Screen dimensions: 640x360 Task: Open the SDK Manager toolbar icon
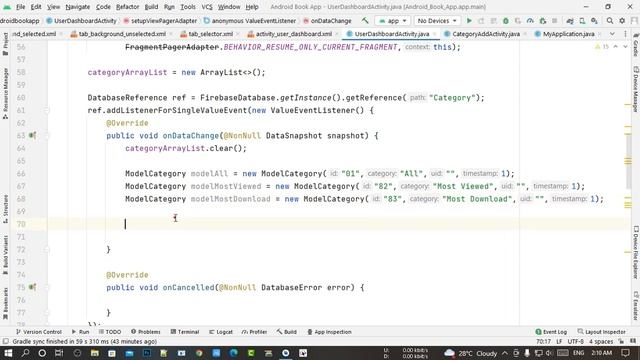pos(594,20)
